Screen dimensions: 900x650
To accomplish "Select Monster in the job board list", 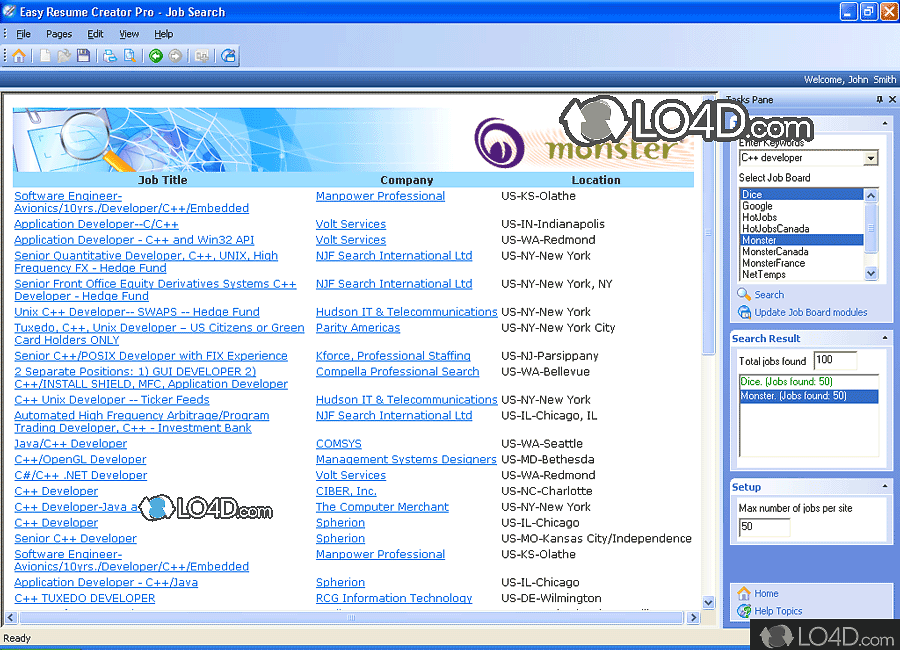I will pyautogui.click(x=801, y=240).
